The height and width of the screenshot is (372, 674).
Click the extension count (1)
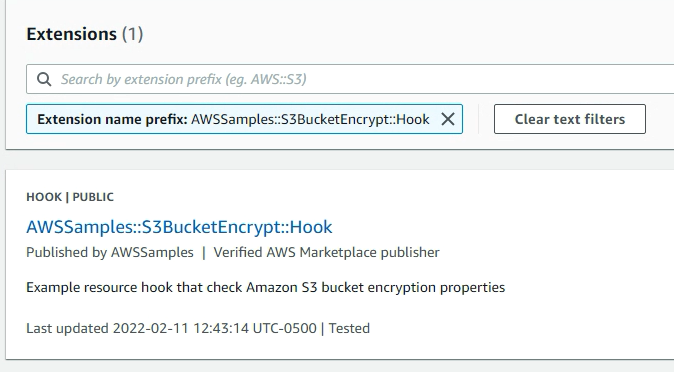(x=132, y=34)
